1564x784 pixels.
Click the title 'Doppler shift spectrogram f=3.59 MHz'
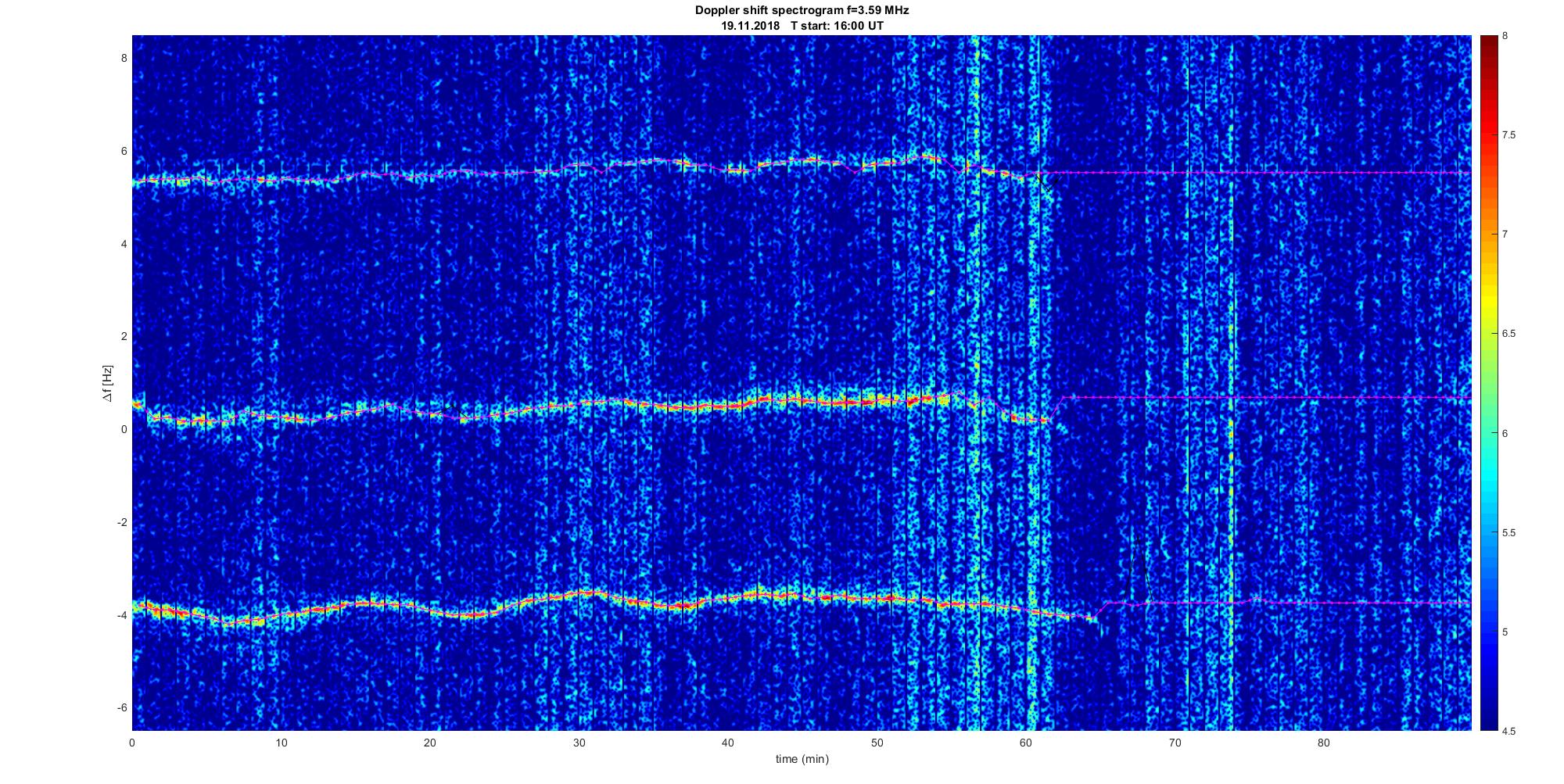click(802, 10)
